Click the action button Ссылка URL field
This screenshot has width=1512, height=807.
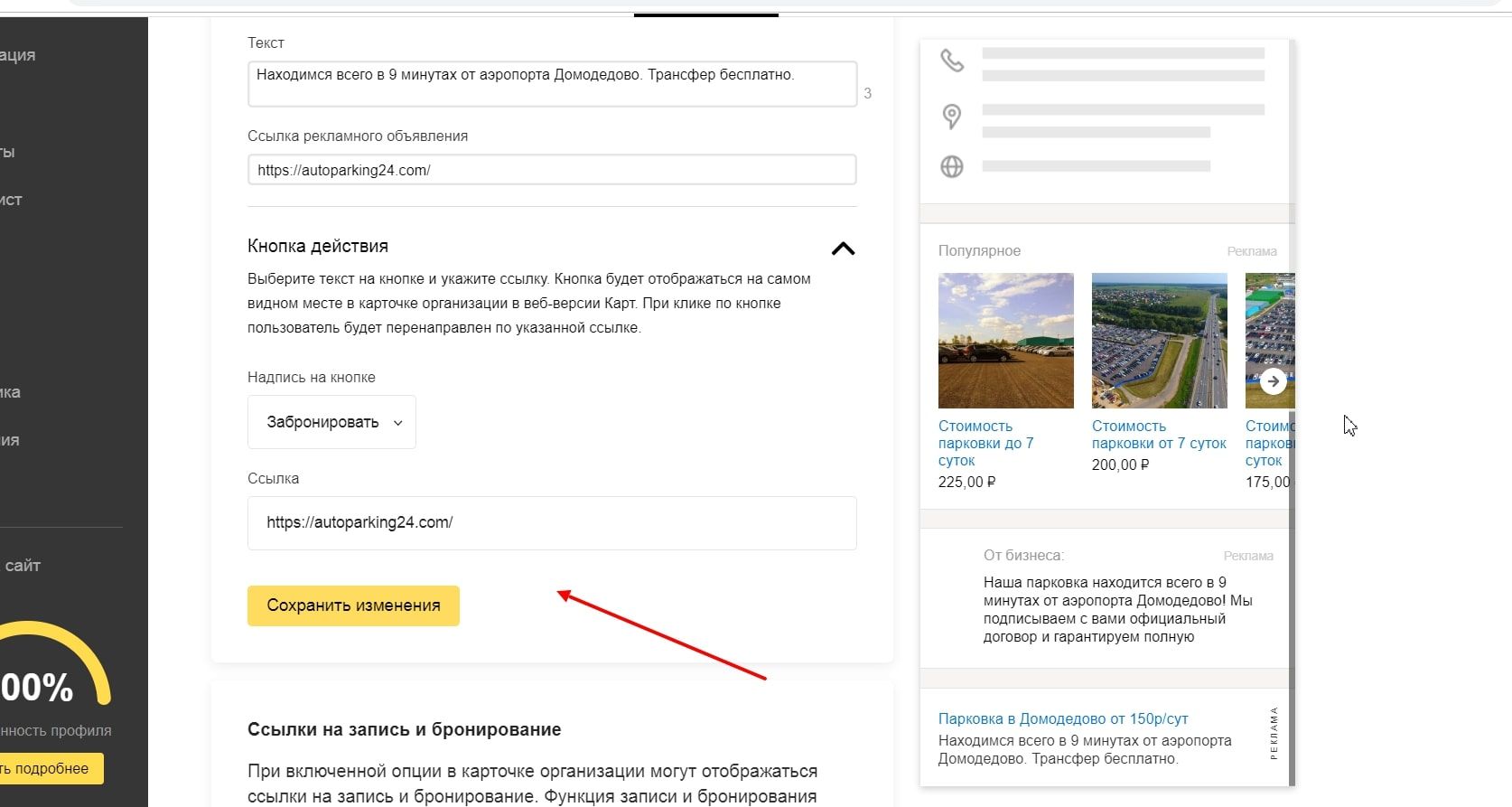(x=552, y=522)
